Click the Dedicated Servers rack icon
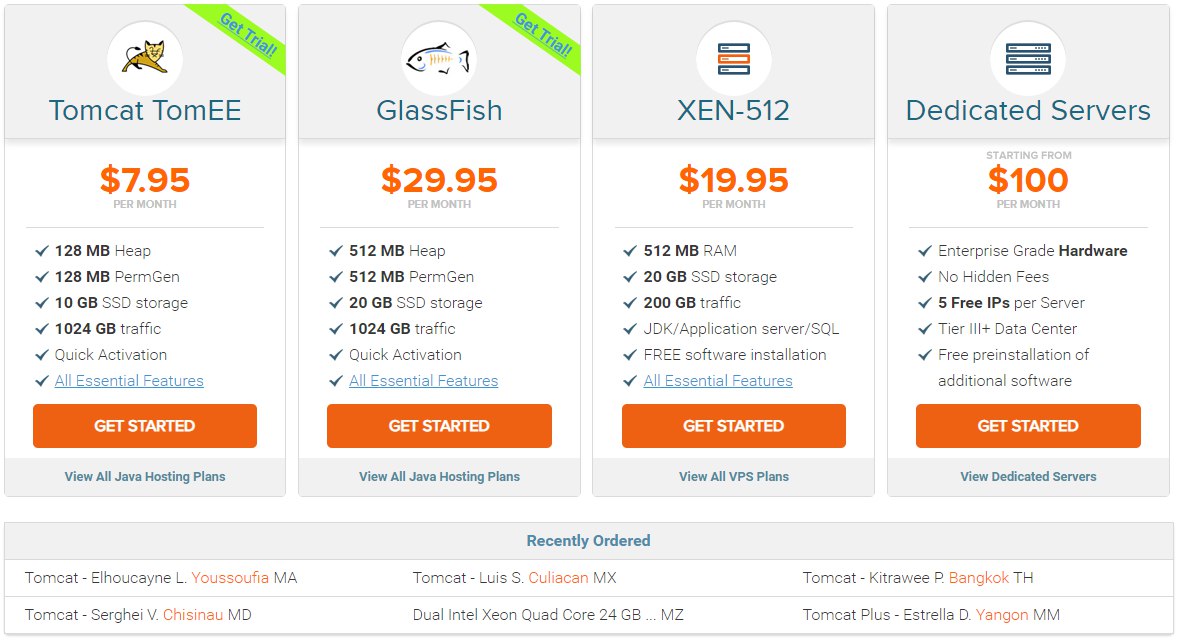This screenshot has width=1181, height=644. [x=1028, y=59]
